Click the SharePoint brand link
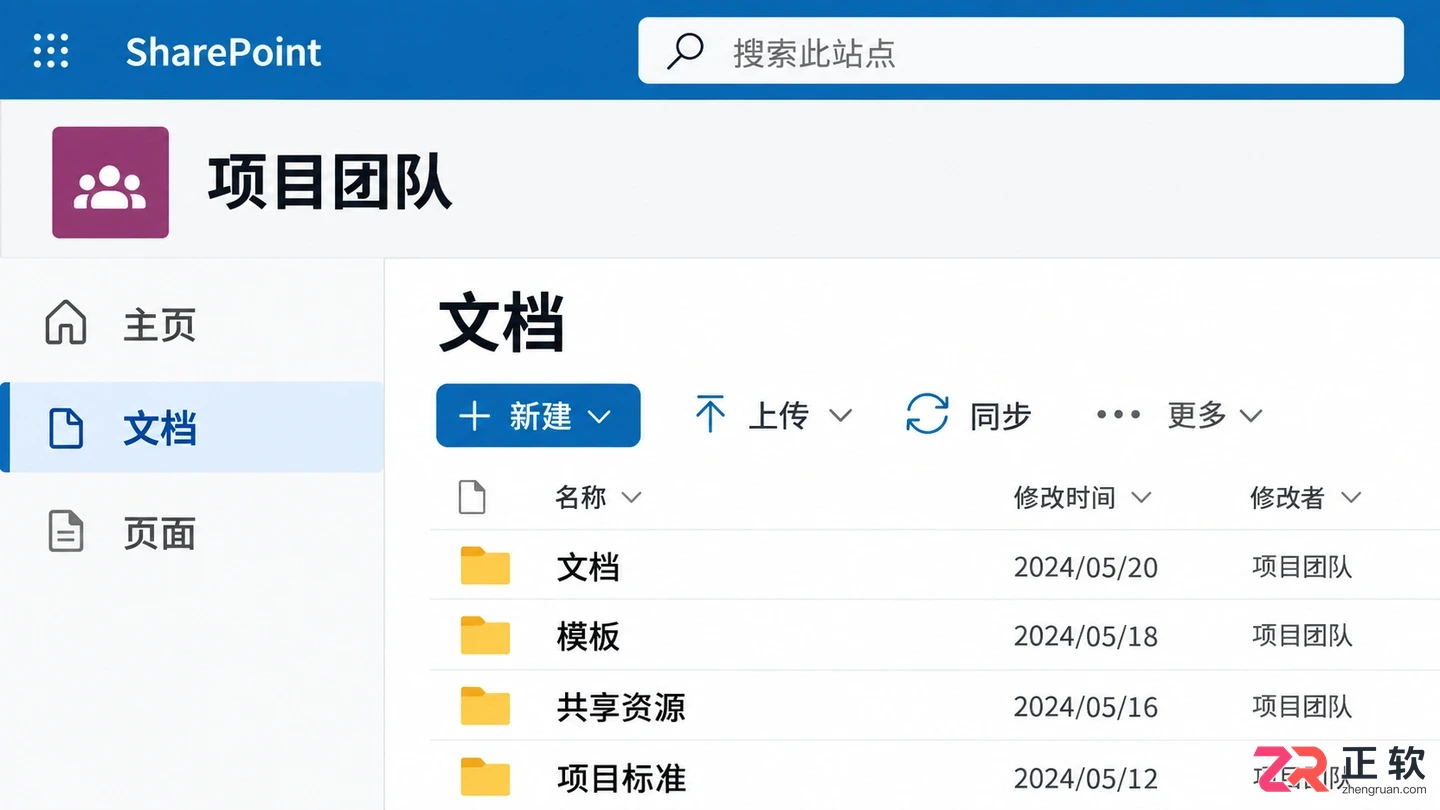Viewport: 1440px width, 810px height. point(223,52)
